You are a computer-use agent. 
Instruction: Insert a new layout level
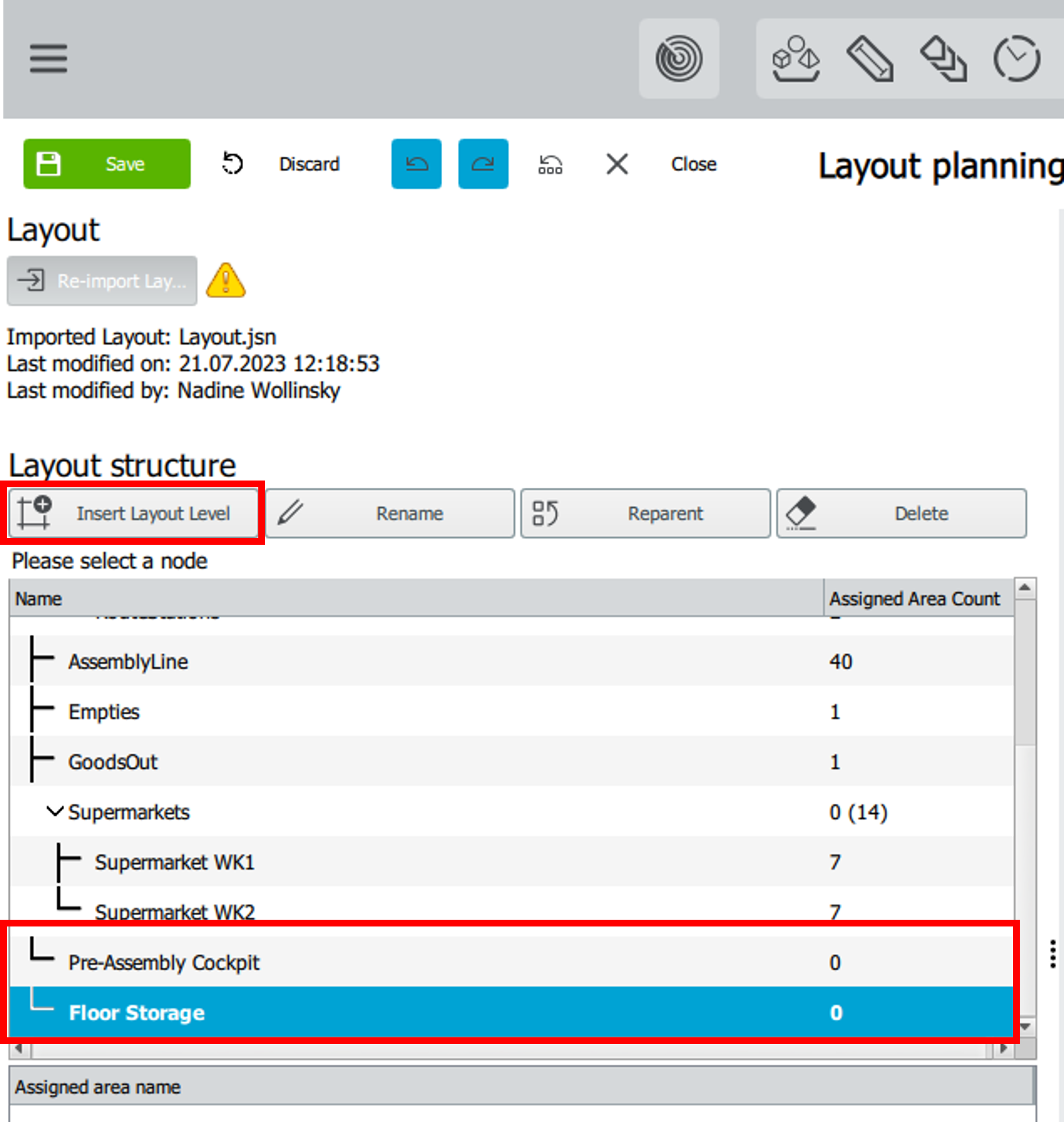pyautogui.click(x=133, y=513)
